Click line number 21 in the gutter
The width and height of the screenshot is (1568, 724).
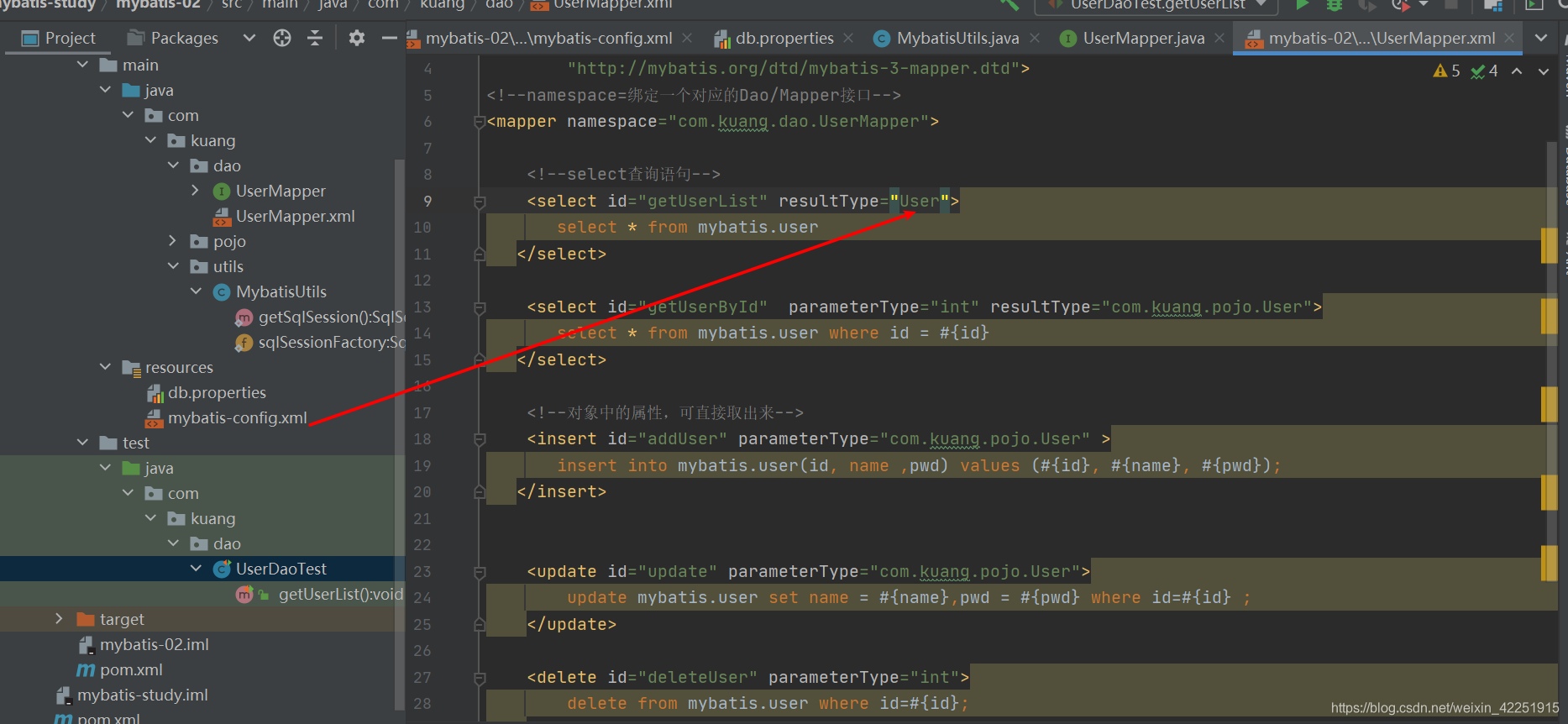(422, 519)
